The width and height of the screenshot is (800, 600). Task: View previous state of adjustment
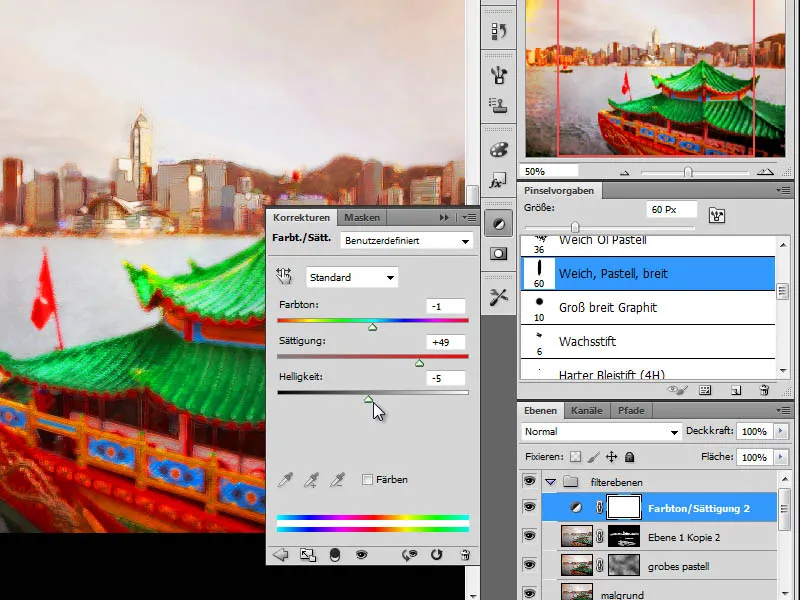(x=409, y=555)
